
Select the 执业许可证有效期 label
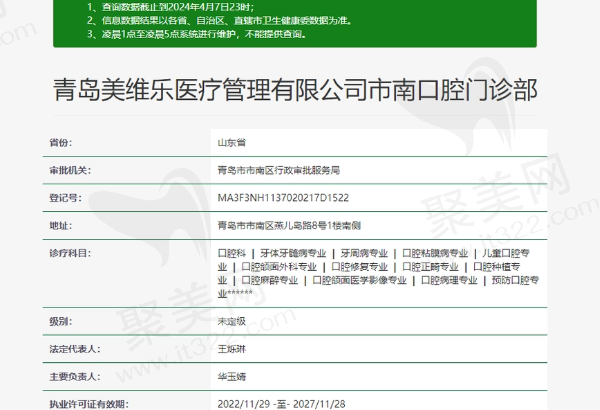point(89,404)
